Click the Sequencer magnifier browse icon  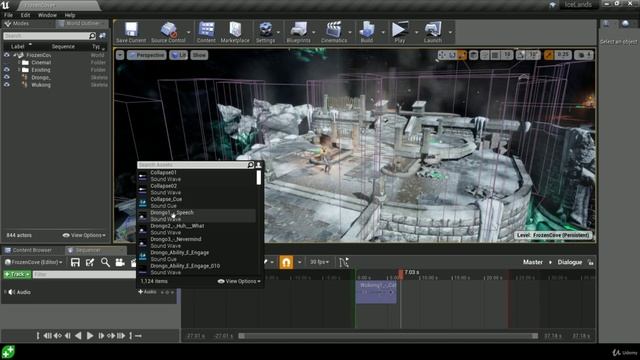105,262
